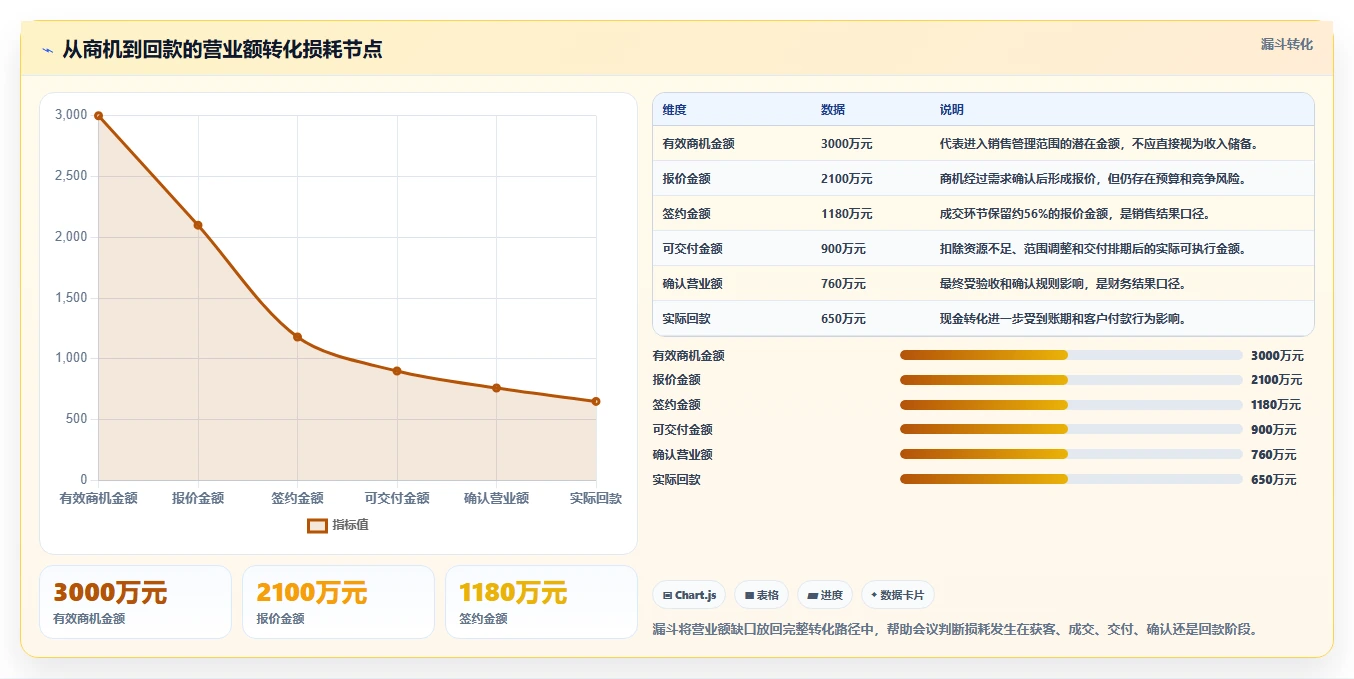Click the 650万元 value beside 实际回款 bar
1354x679 pixels.
pyautogui.click(x=1273, y=480)
